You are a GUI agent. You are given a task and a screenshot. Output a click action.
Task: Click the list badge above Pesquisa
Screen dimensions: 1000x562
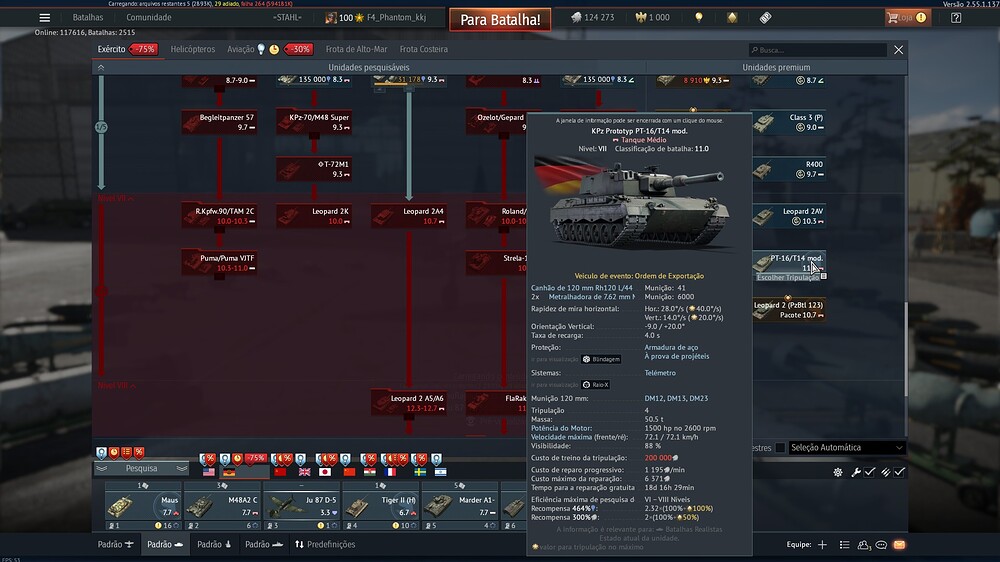pos(126,452)
